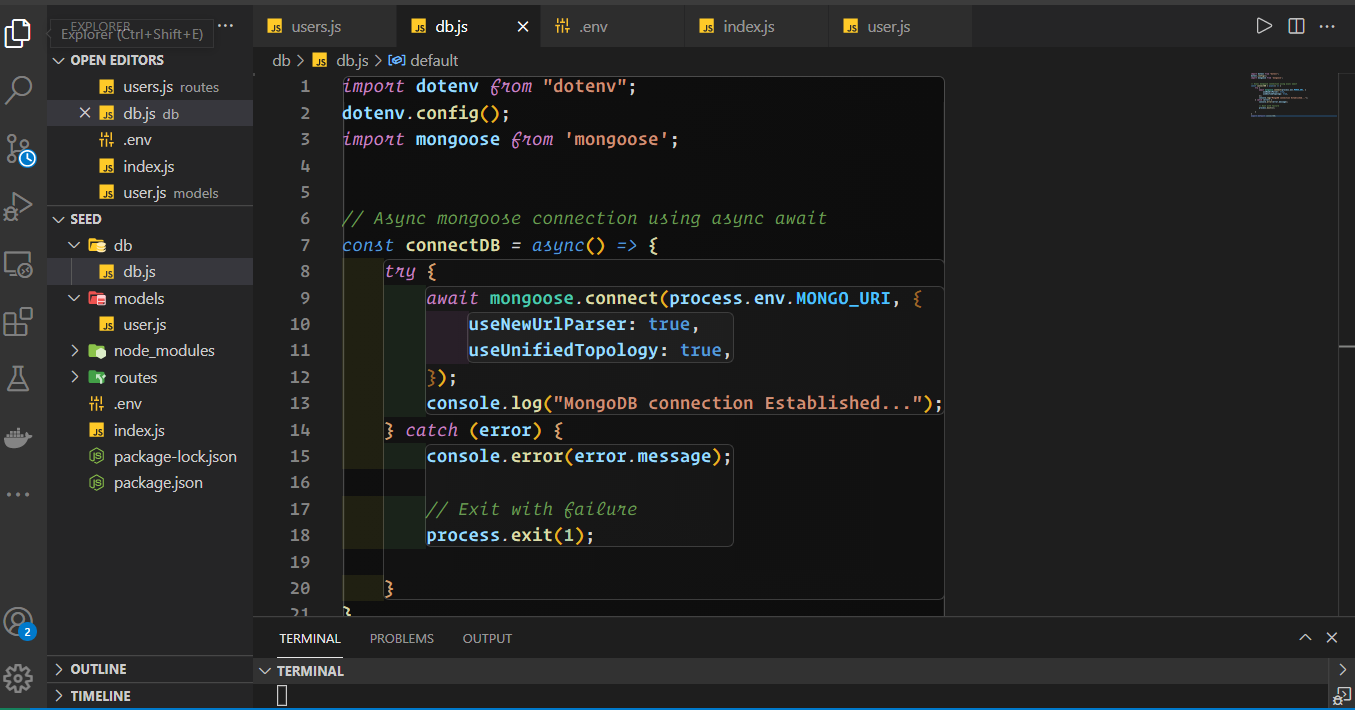Screen dimensions: 1355x710
Task: Expand the node_modules folder
Action: (76, 351)
